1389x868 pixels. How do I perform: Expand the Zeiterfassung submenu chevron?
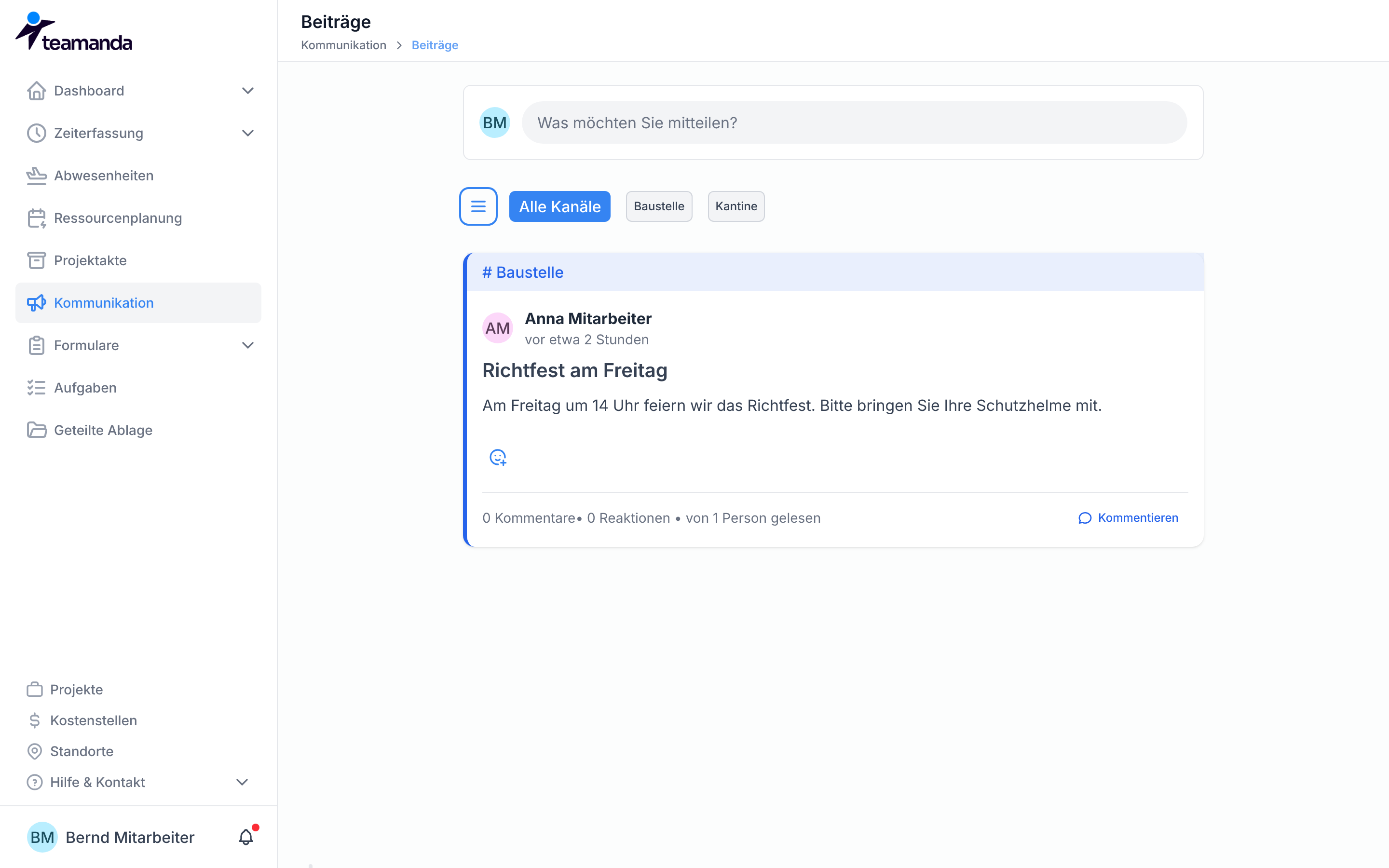[247, 133]
